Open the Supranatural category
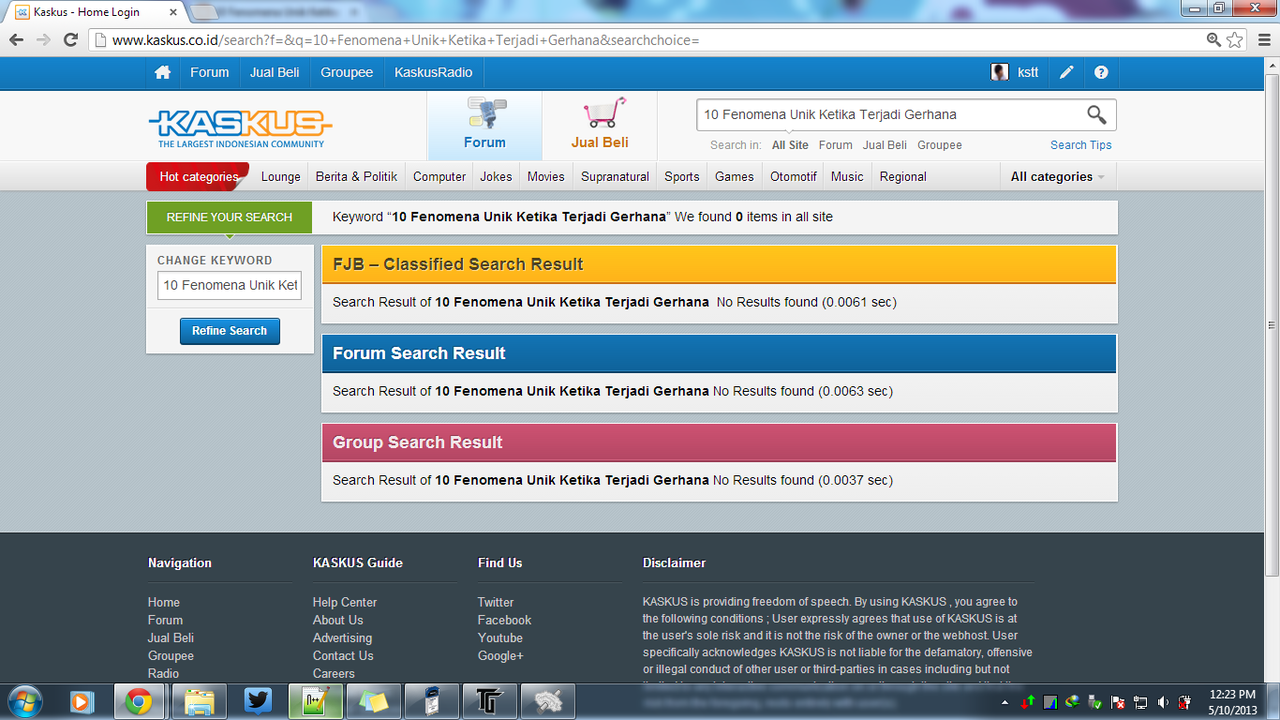Image resolution: width=1280 pixels, height=720 pixels. pyautogui.click(x=615, y=177)
